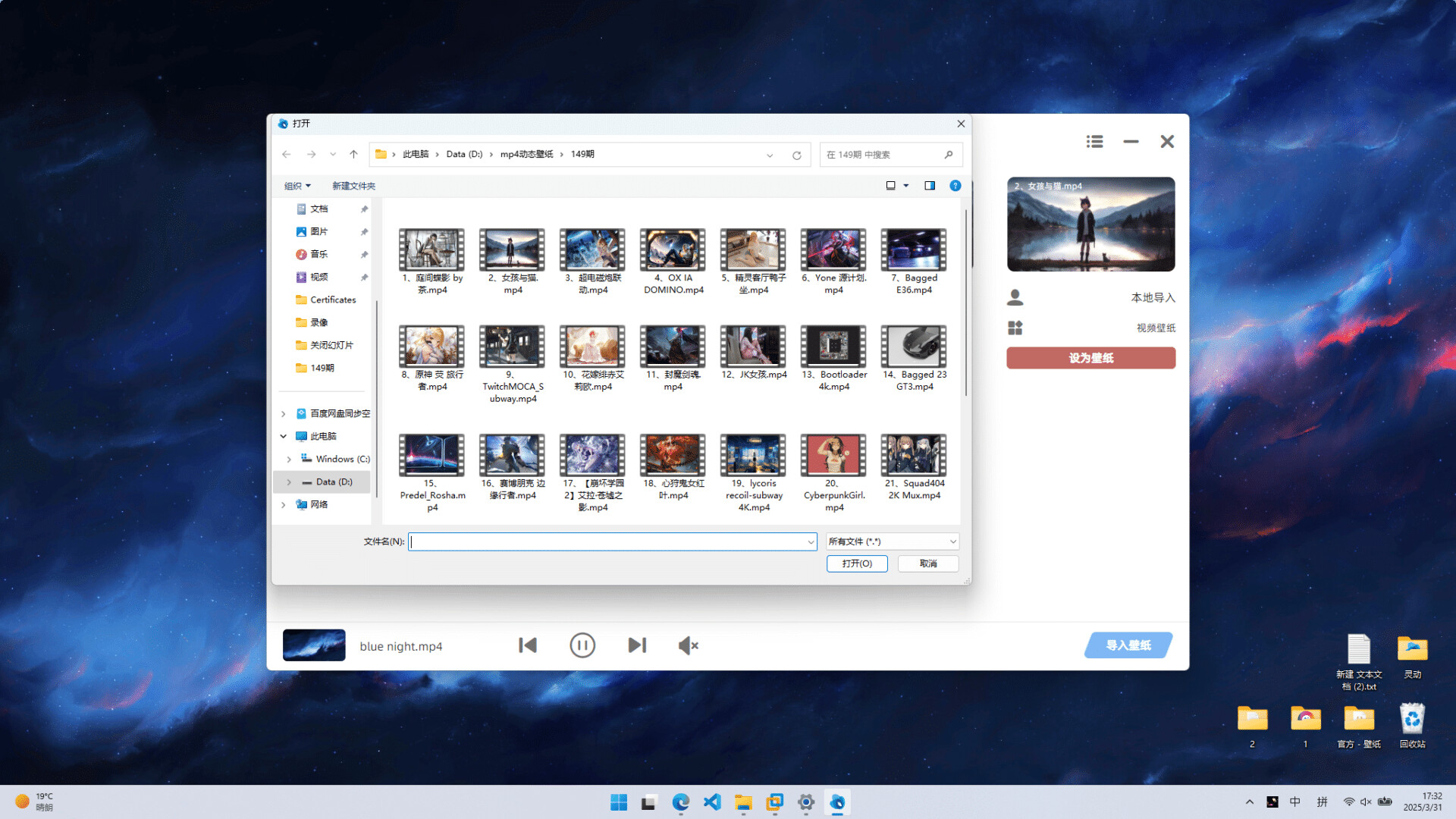Open Visual Studio Code from the taskbar
The image size is (1456, 819).
712,802
